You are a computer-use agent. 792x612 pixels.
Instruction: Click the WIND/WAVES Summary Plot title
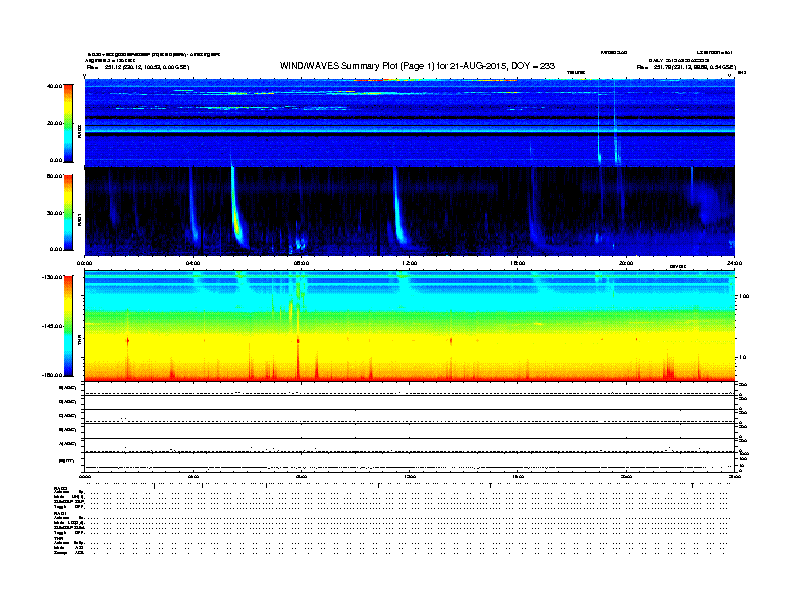pos(417,66)
